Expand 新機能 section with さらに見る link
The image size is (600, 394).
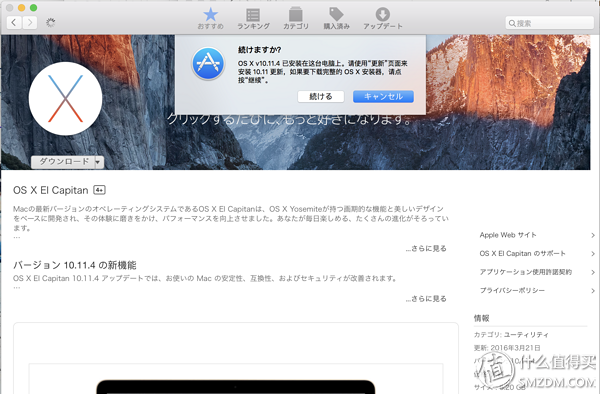pyautogui.click(x=426, y=298)
